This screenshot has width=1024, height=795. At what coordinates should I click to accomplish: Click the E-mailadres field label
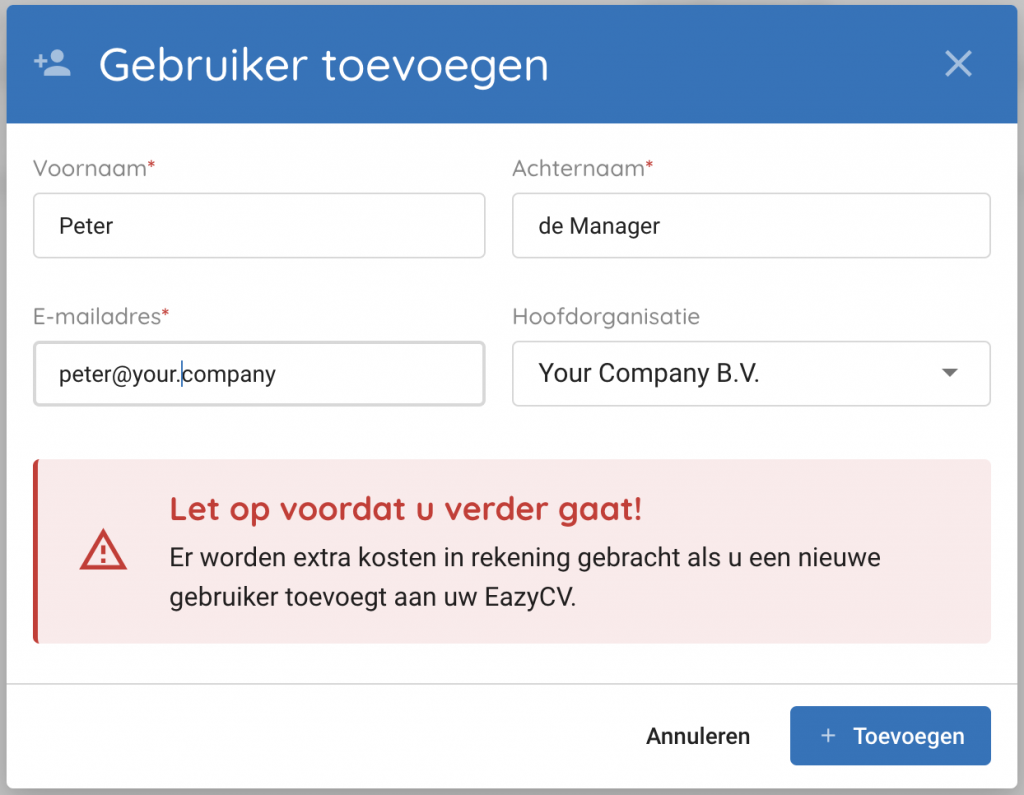click(96, 316)
